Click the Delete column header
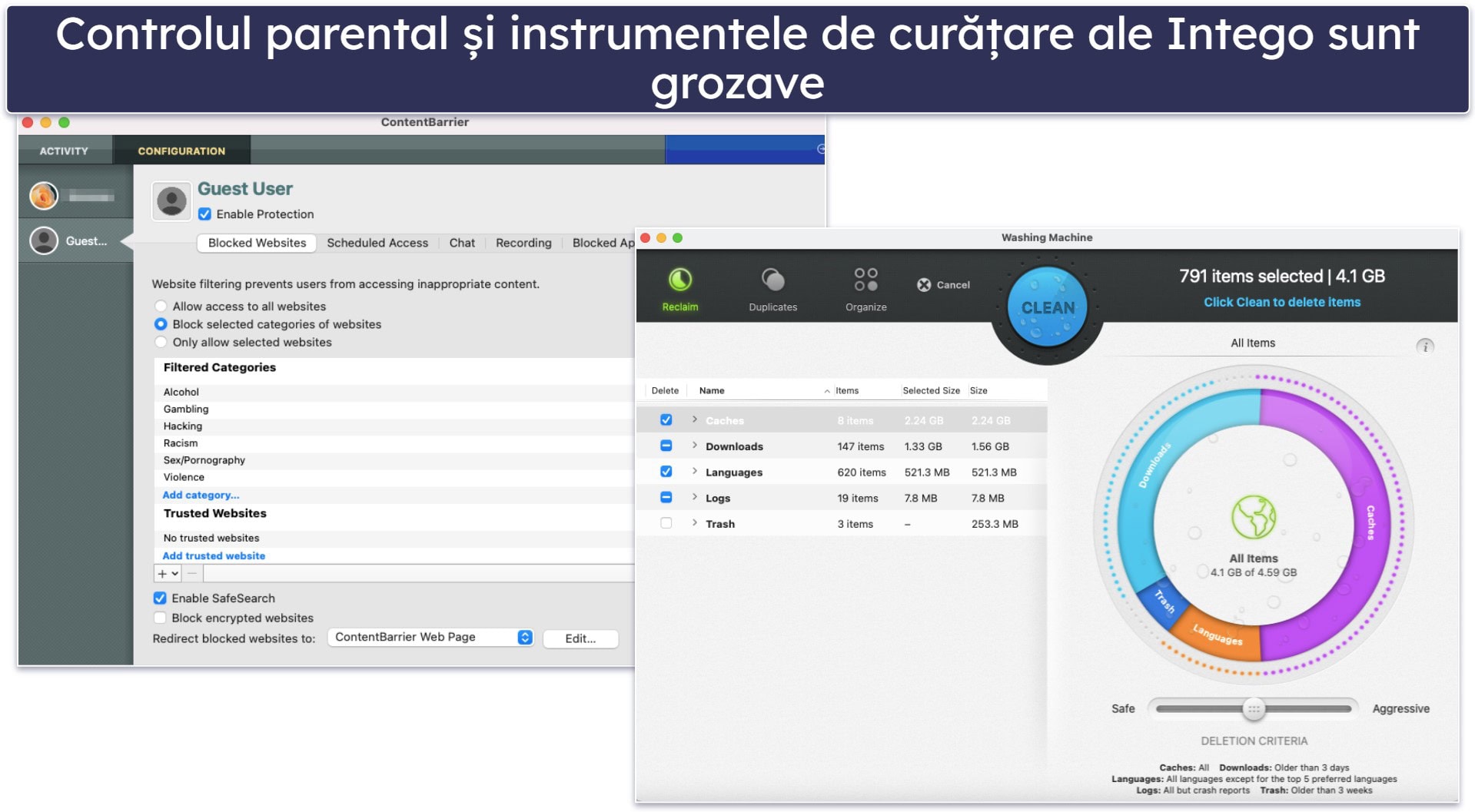The width and height of the screenshot is (1475, 812). [x=665, y=390]
